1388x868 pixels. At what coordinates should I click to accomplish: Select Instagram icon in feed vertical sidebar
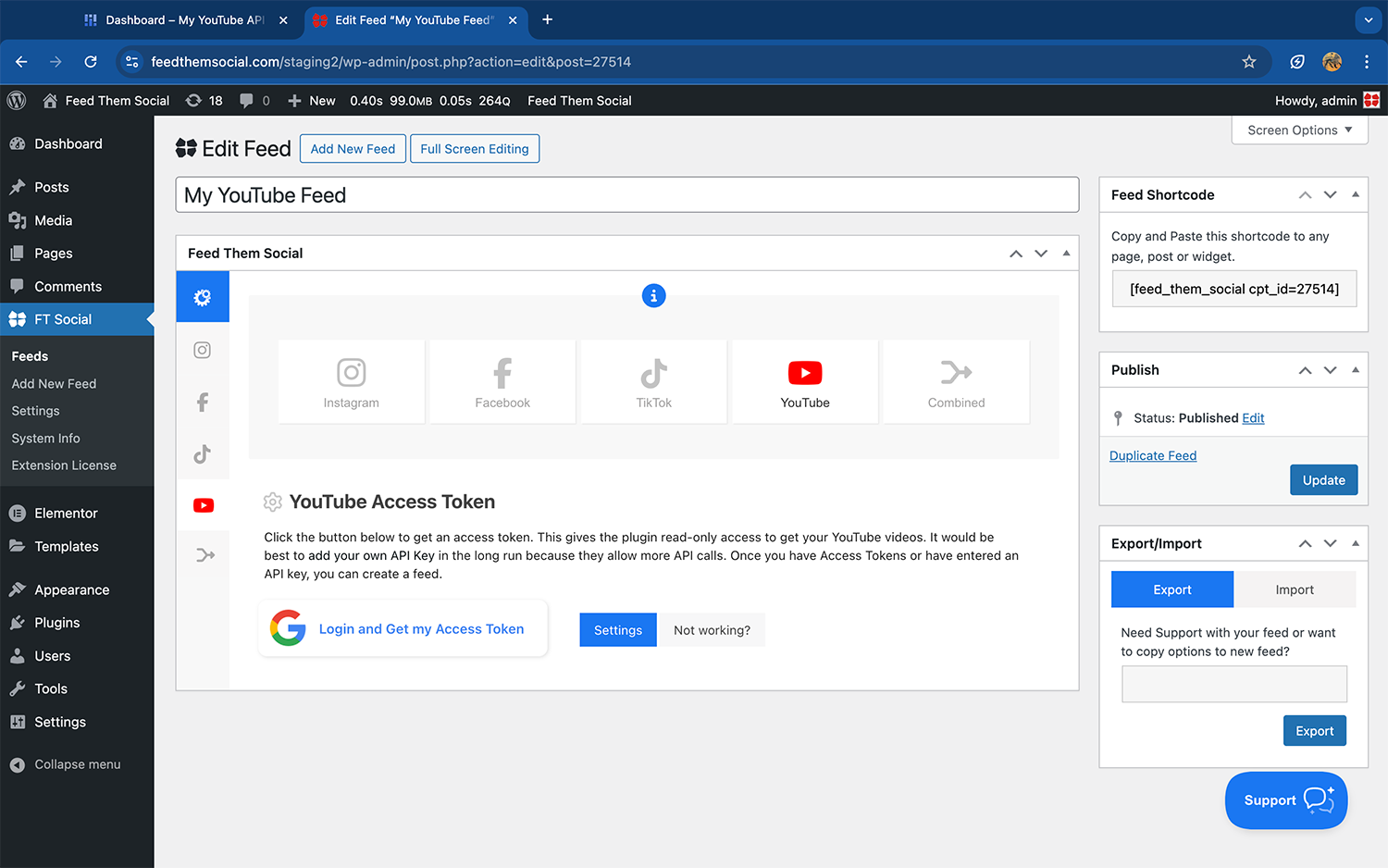click(x=203, y=350)
